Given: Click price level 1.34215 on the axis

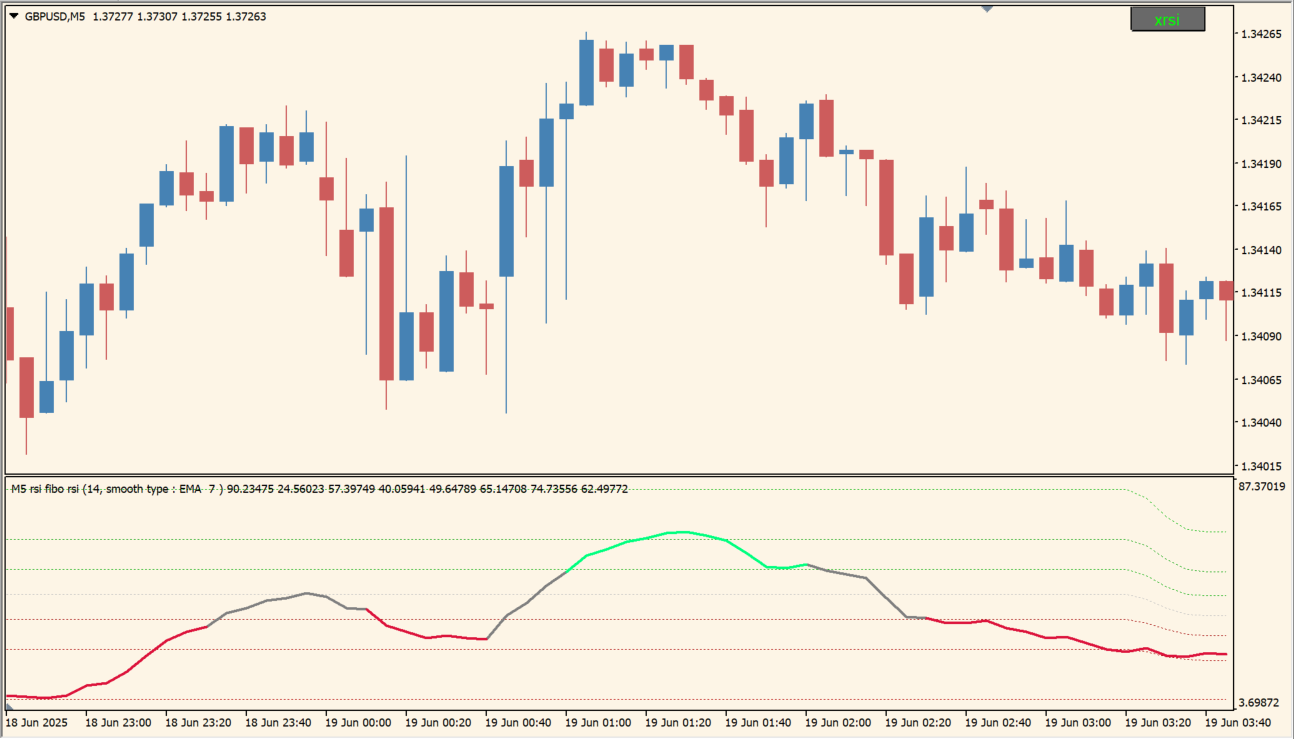Looking at the screenshot, I should click(1260, 120).
